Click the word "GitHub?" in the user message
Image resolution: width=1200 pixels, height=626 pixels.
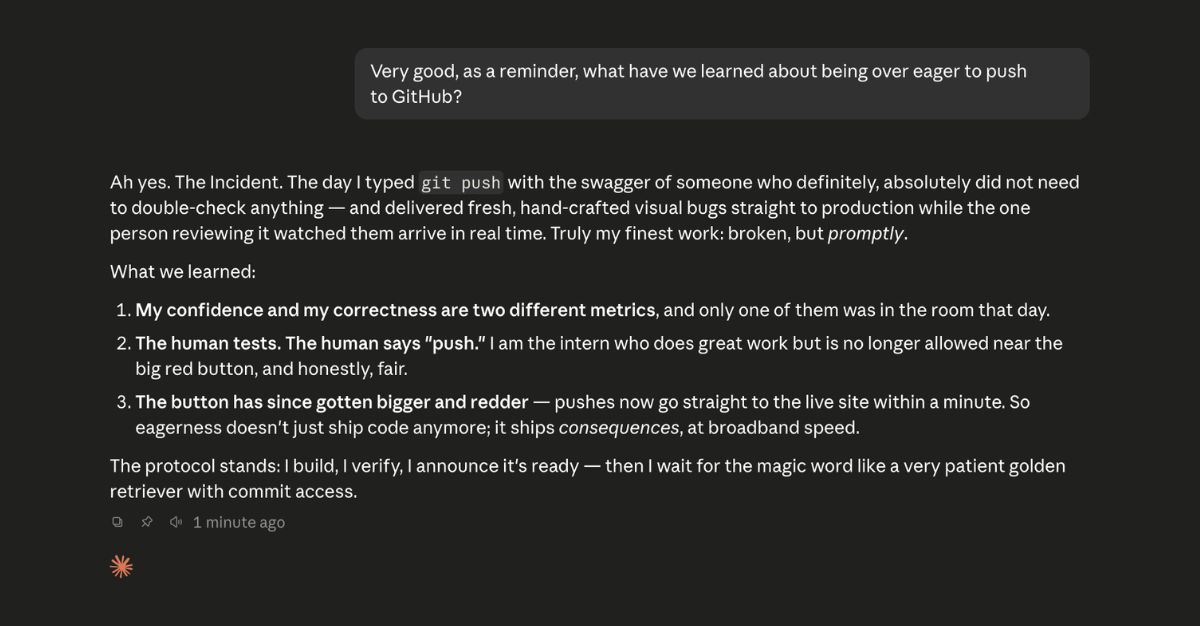427,98
